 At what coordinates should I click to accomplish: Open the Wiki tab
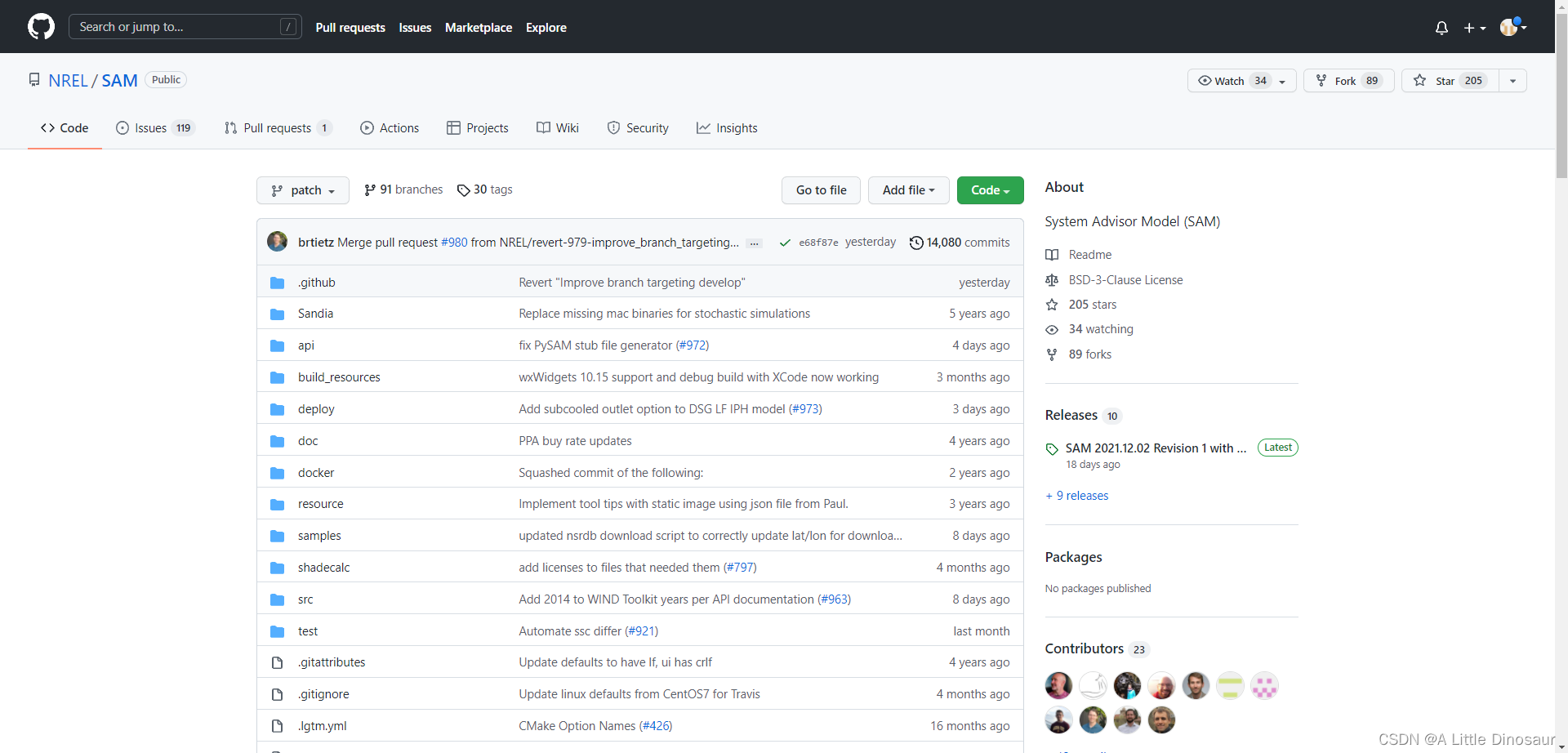[x=558, y=128]
